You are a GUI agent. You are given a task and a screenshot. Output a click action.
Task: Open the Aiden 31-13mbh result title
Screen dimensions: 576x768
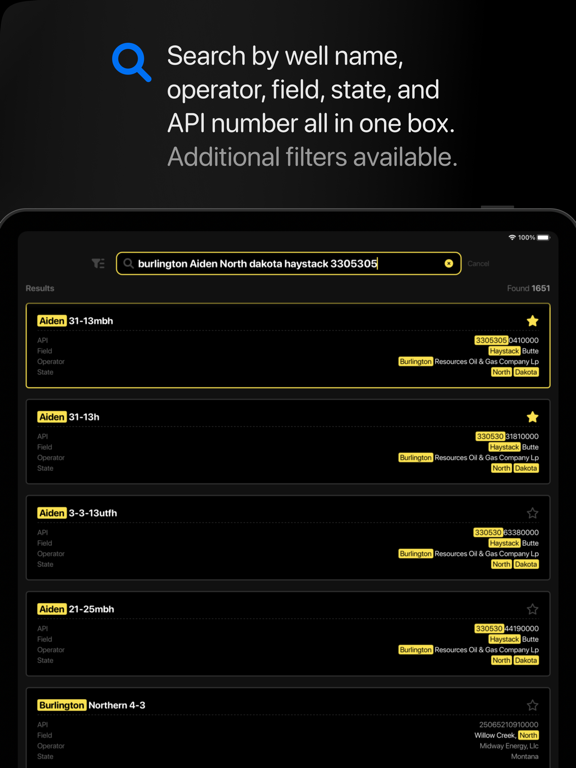click(75, 321)
